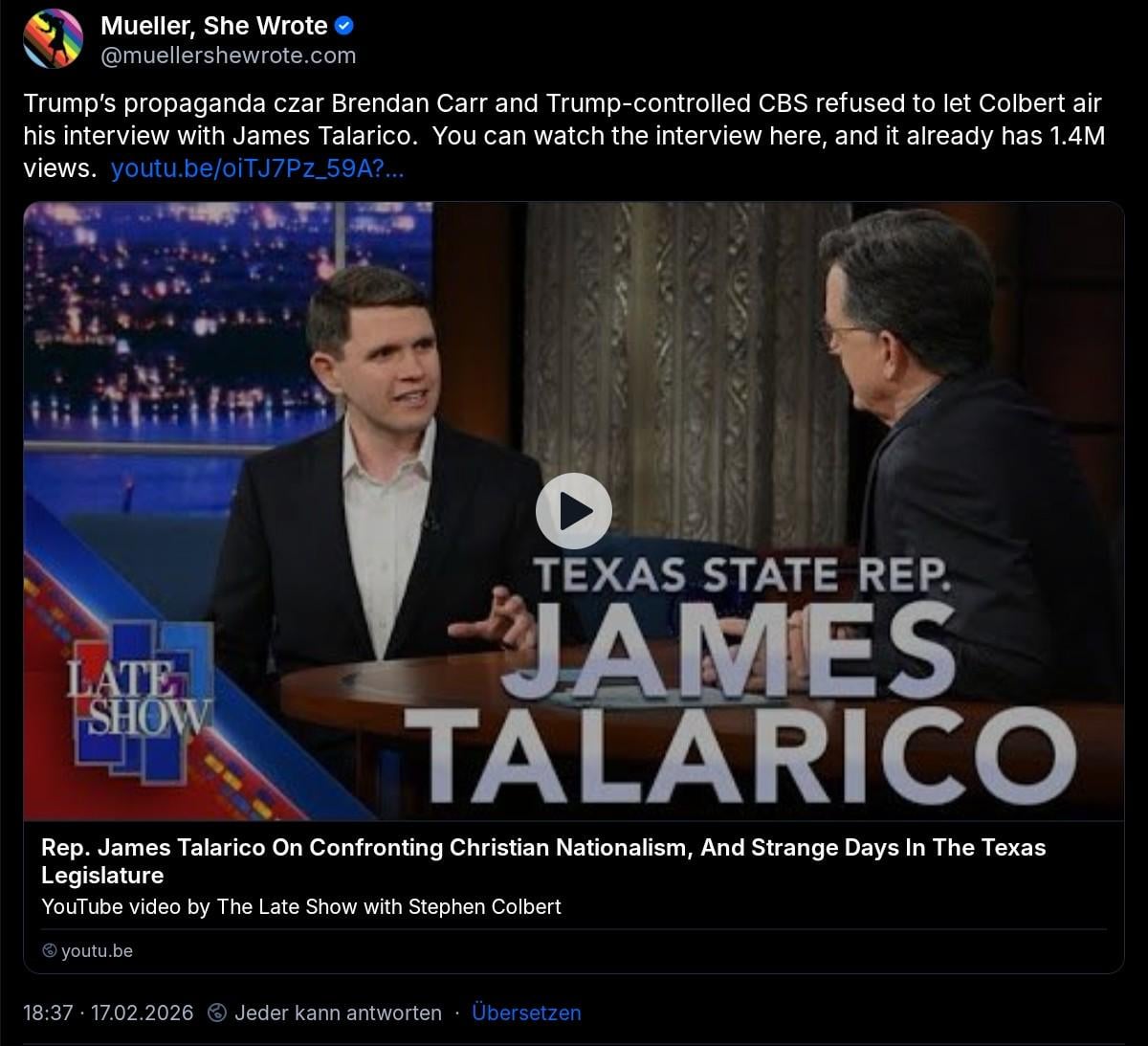Click the youtu.be domain label in card
This screenshot has height=1046, width=1148.
point(97,950)
